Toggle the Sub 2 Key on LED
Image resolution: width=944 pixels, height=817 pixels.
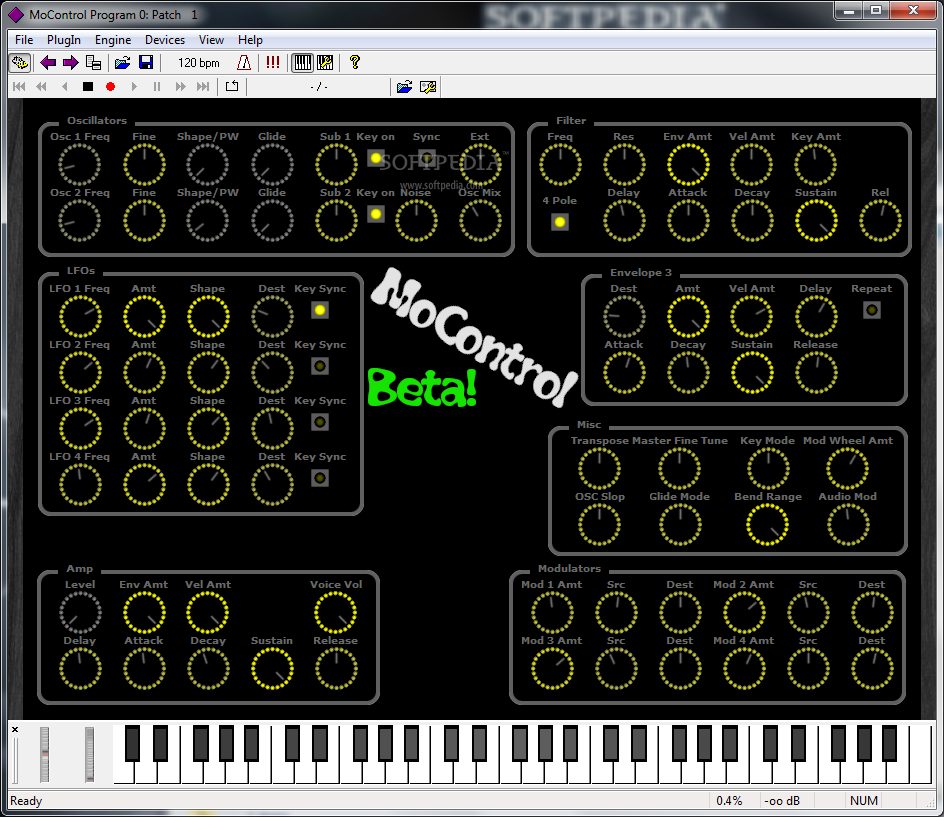376,214
